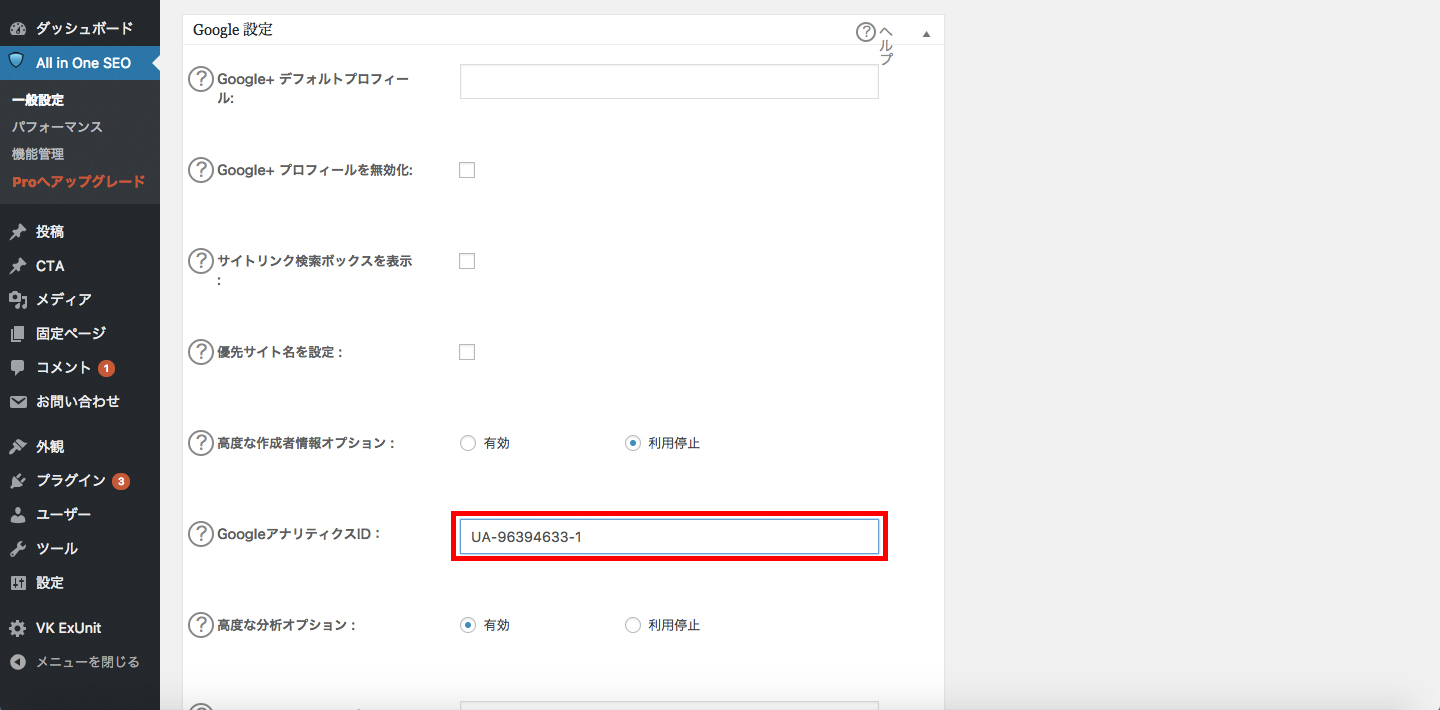Click the collapse arrow icon beside メニューを閉じる
Image resolution: width=1440 pixels, height=710 pixels.
[x=17, y=662]
